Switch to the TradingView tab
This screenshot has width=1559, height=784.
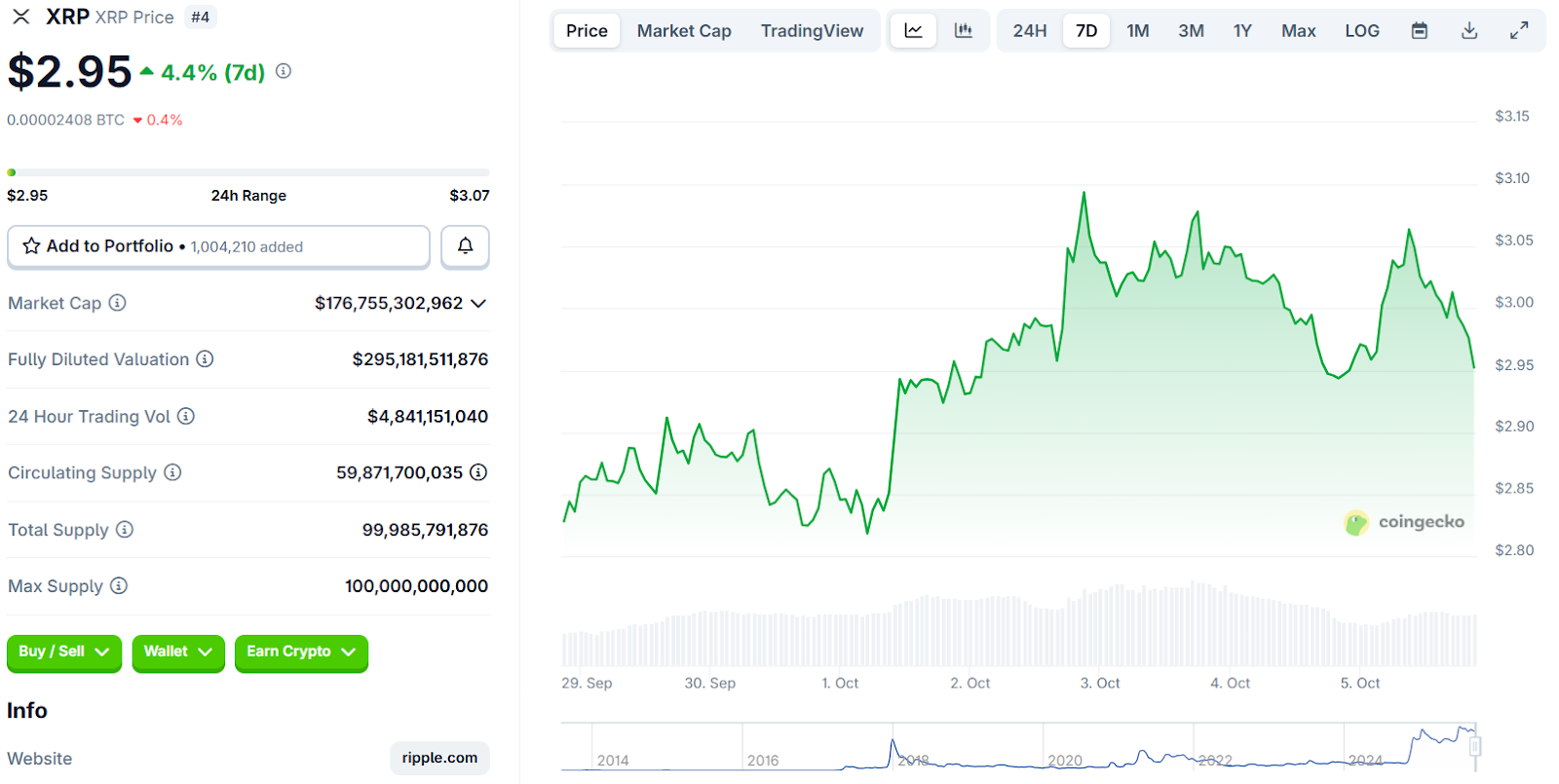point(812,31)
